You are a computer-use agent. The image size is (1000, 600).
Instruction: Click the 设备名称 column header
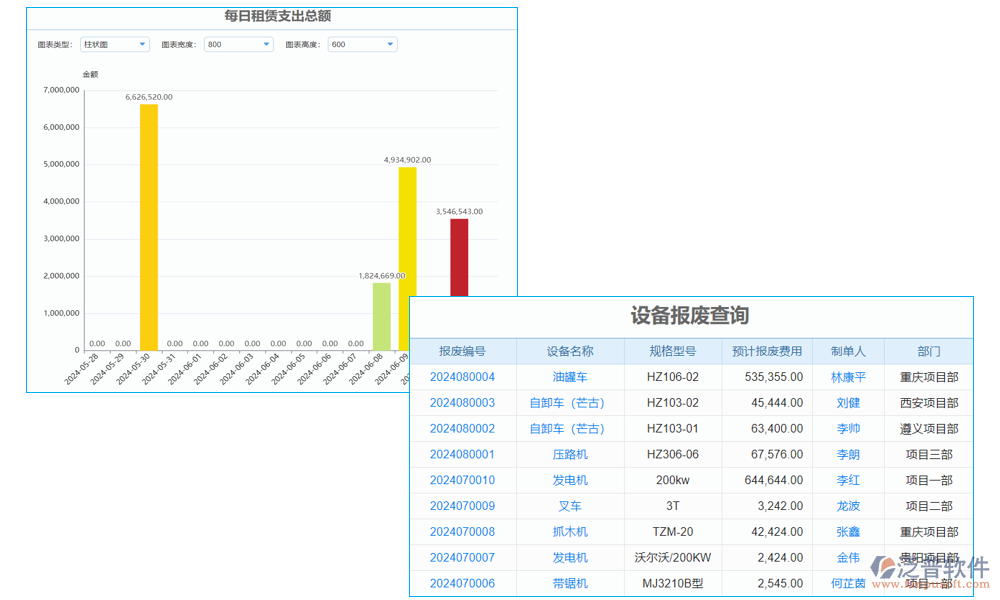(x=570, y=350)
